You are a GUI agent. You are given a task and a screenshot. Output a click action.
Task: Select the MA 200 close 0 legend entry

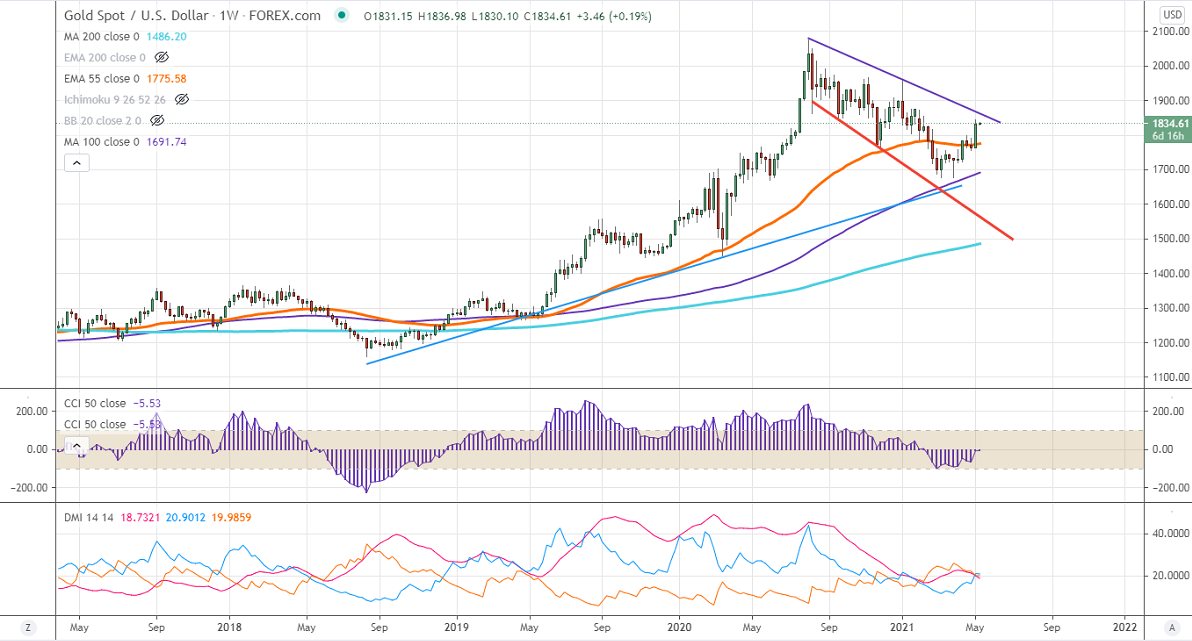[102, 36]
